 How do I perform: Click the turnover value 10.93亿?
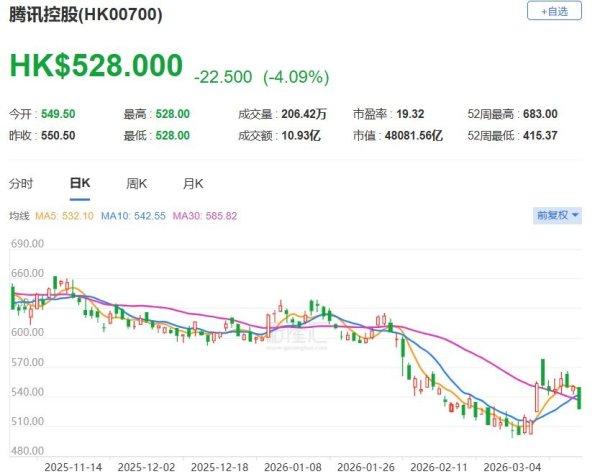coord(301,135)
